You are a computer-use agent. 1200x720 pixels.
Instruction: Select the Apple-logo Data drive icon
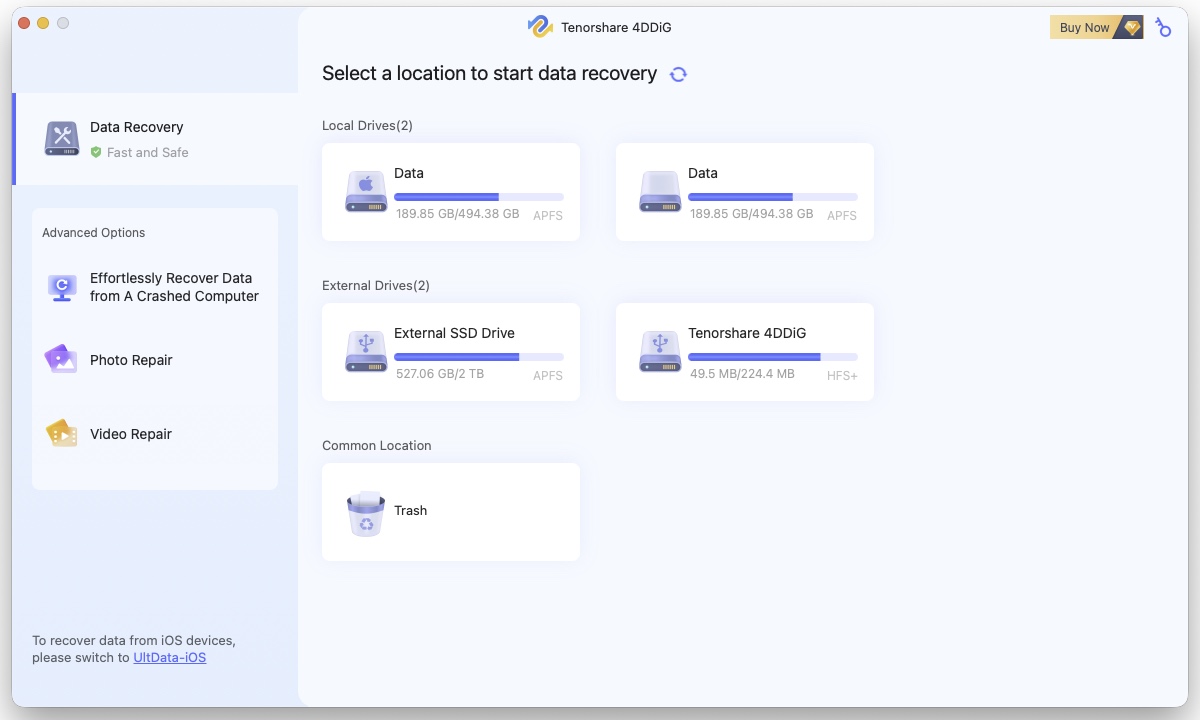point(366,191)
